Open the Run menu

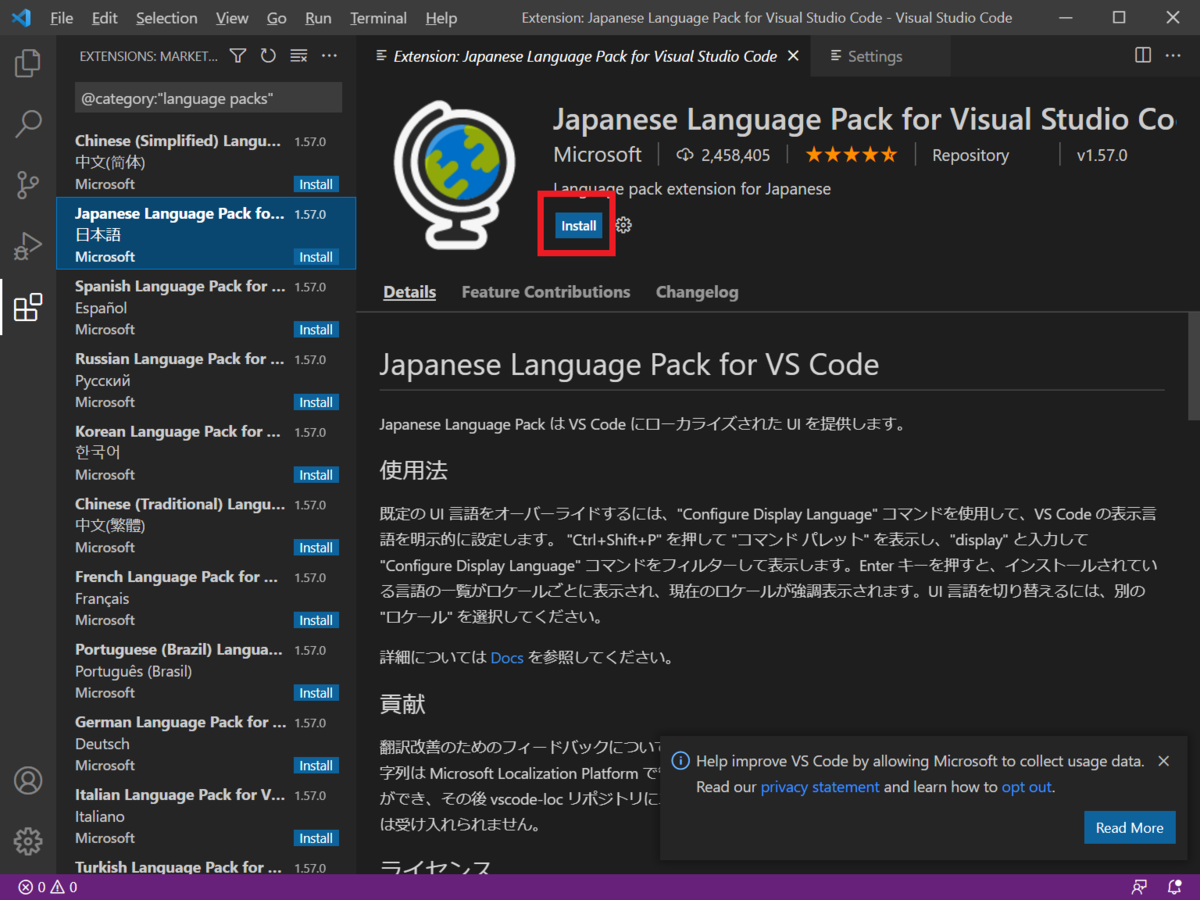(x=319, y=18)
